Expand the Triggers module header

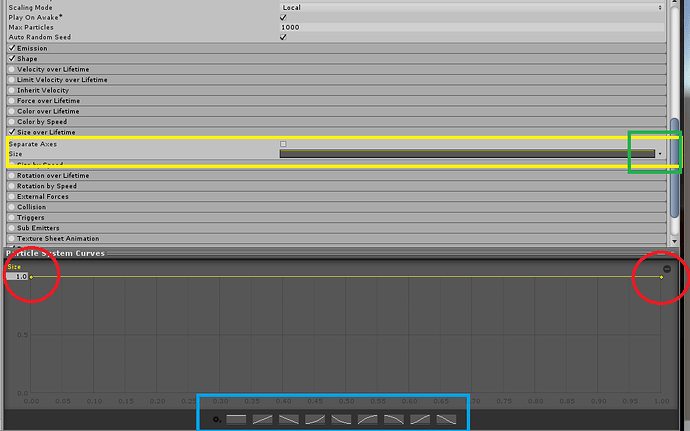pos(337,217)
